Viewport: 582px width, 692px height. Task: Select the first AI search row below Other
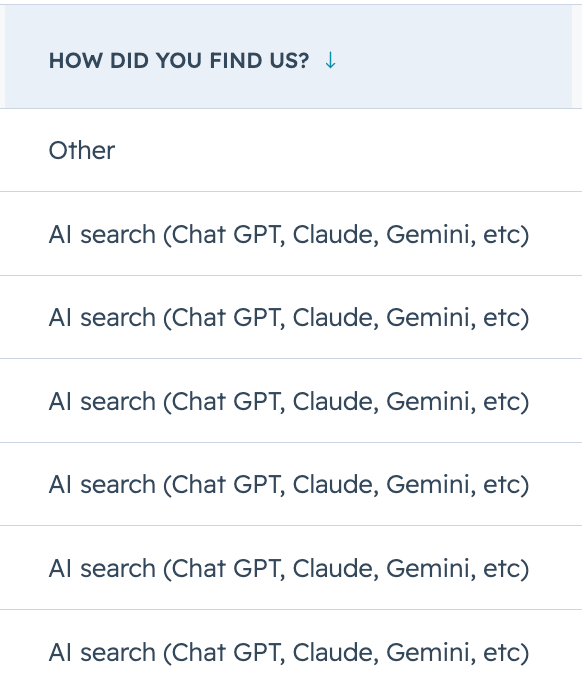pyautogui.click(x=291, y=233)
